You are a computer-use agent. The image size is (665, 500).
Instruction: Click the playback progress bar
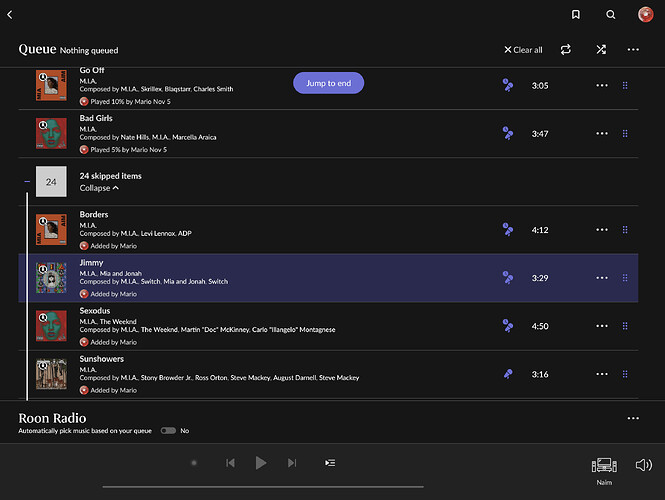pyautogui.click(x=263, y=487)
